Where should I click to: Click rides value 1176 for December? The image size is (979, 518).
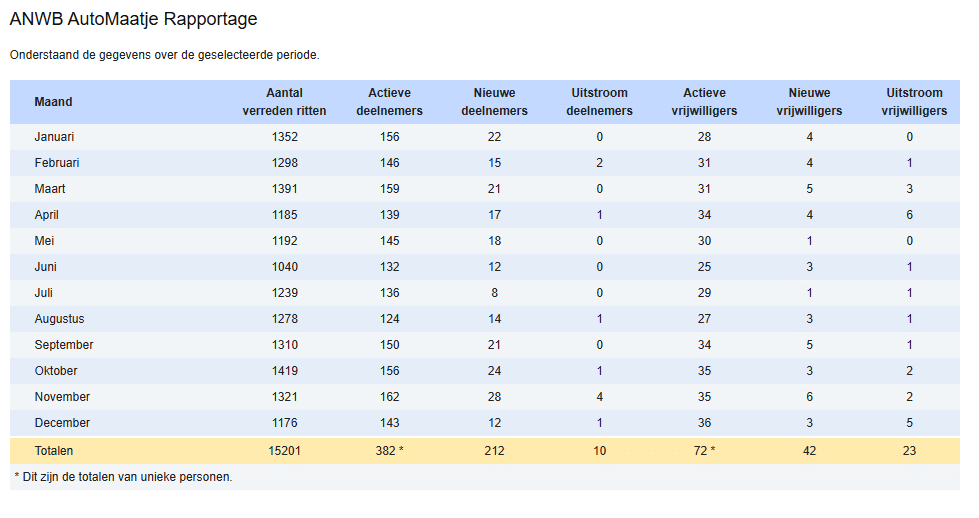[x=285, y=423]
